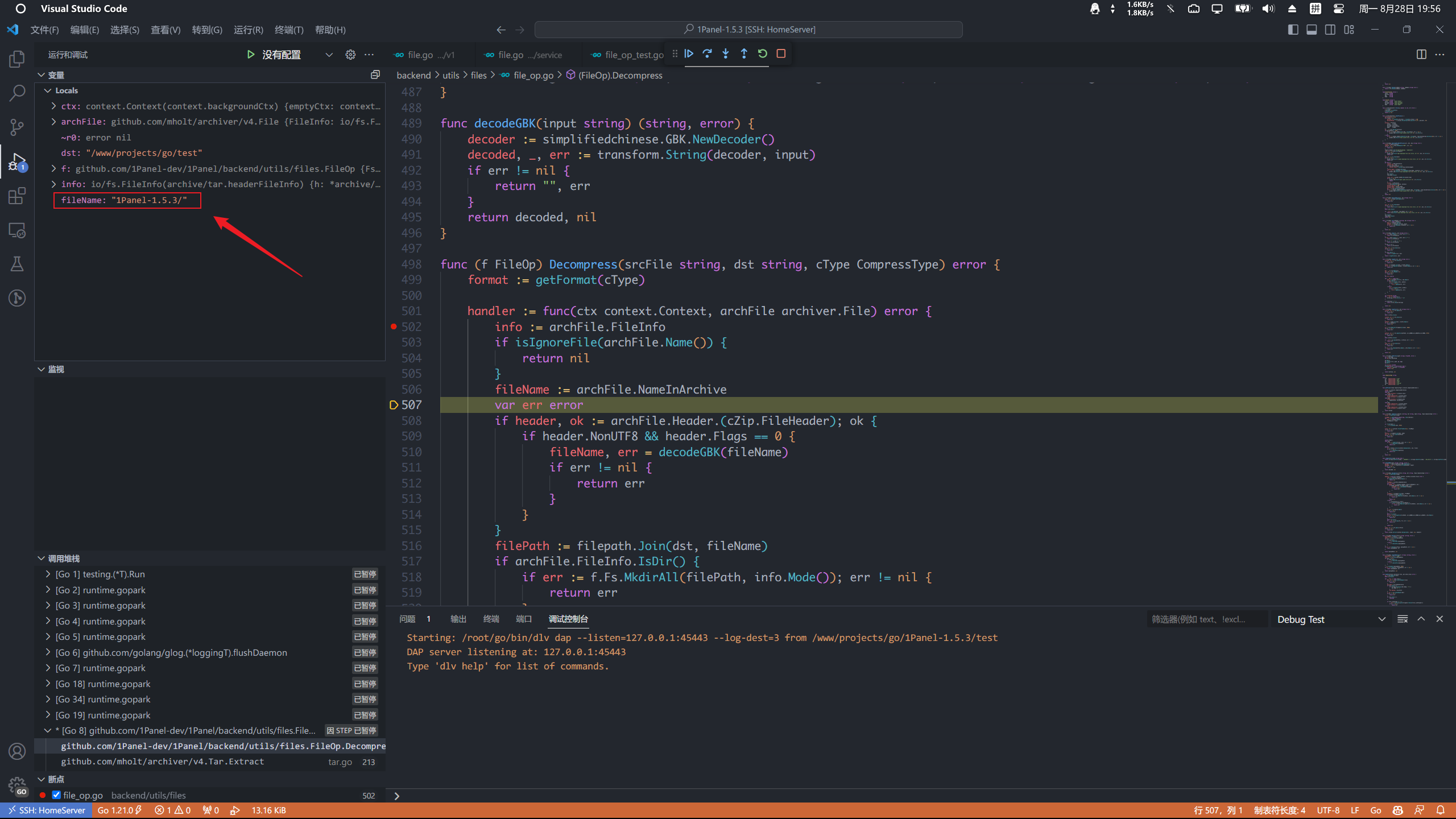
Task: Switch to the 终端 panel tab
Action: tap(490, 619)
